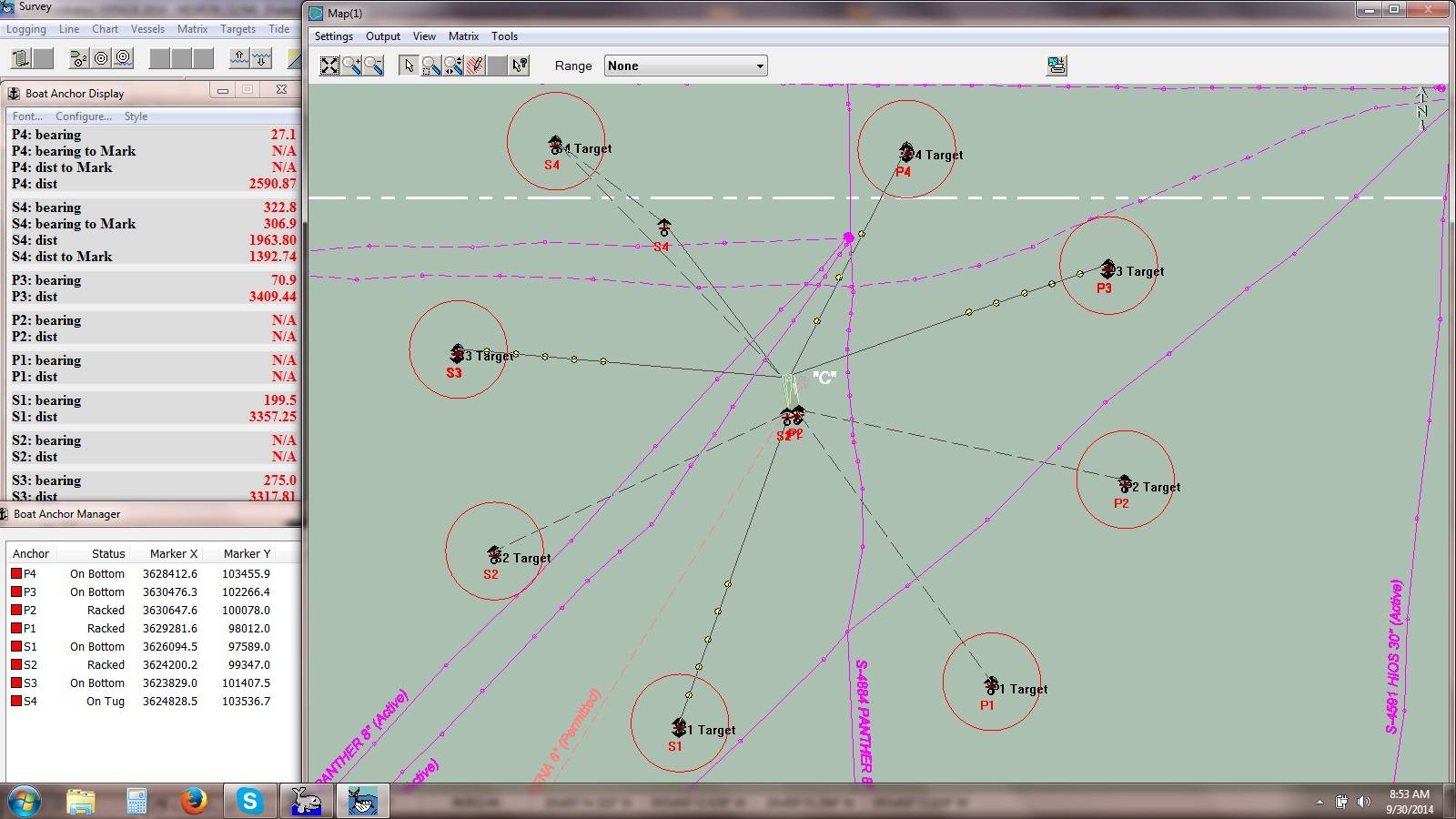The width and height of the screenshot is (1456, 819).
Task: Click the Zoom In magnifier icon
Action: tap(351, 66)
